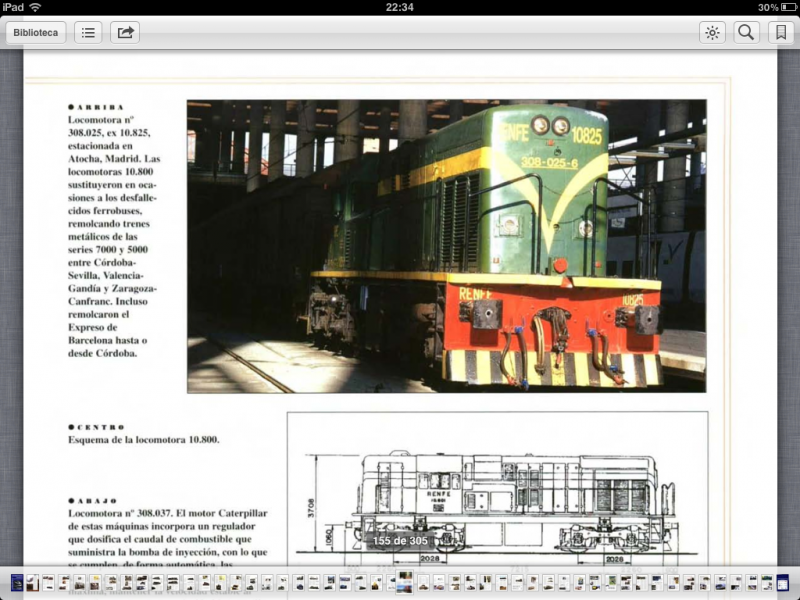Tap the 22:34 clock in status bar
This screenshot has height=600, width=800.
(399, 7)
